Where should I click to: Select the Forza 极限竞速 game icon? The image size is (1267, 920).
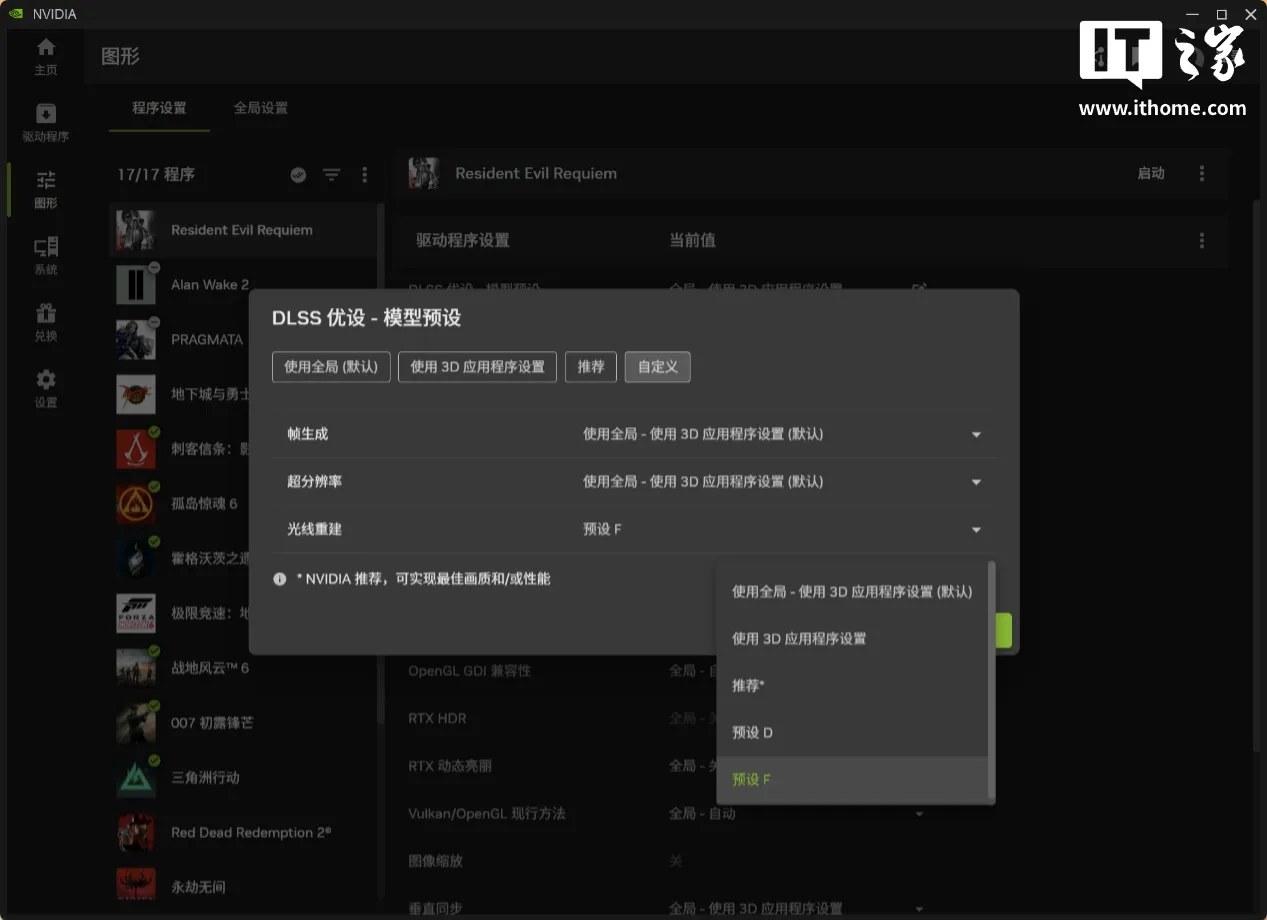136,613
